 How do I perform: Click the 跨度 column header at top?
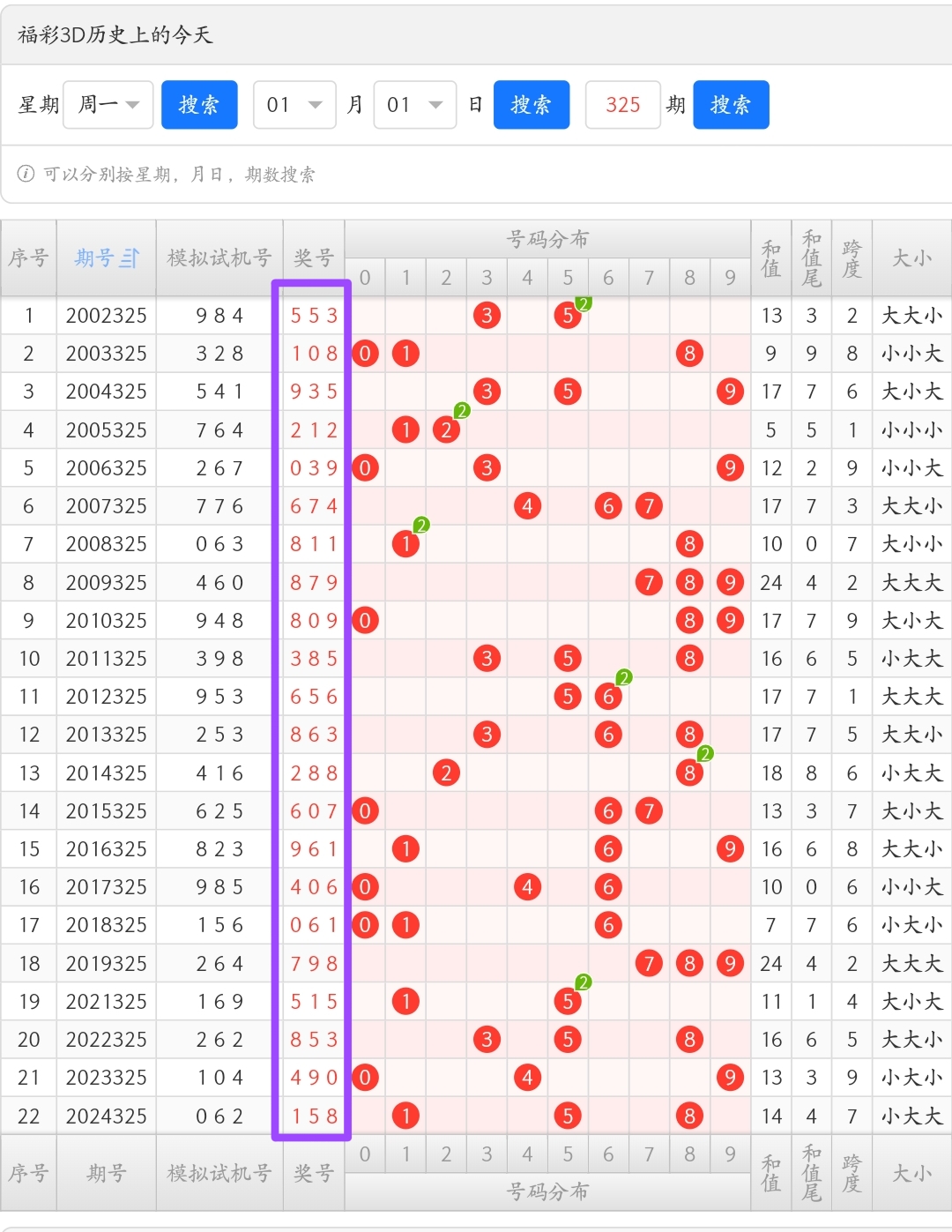852,258
